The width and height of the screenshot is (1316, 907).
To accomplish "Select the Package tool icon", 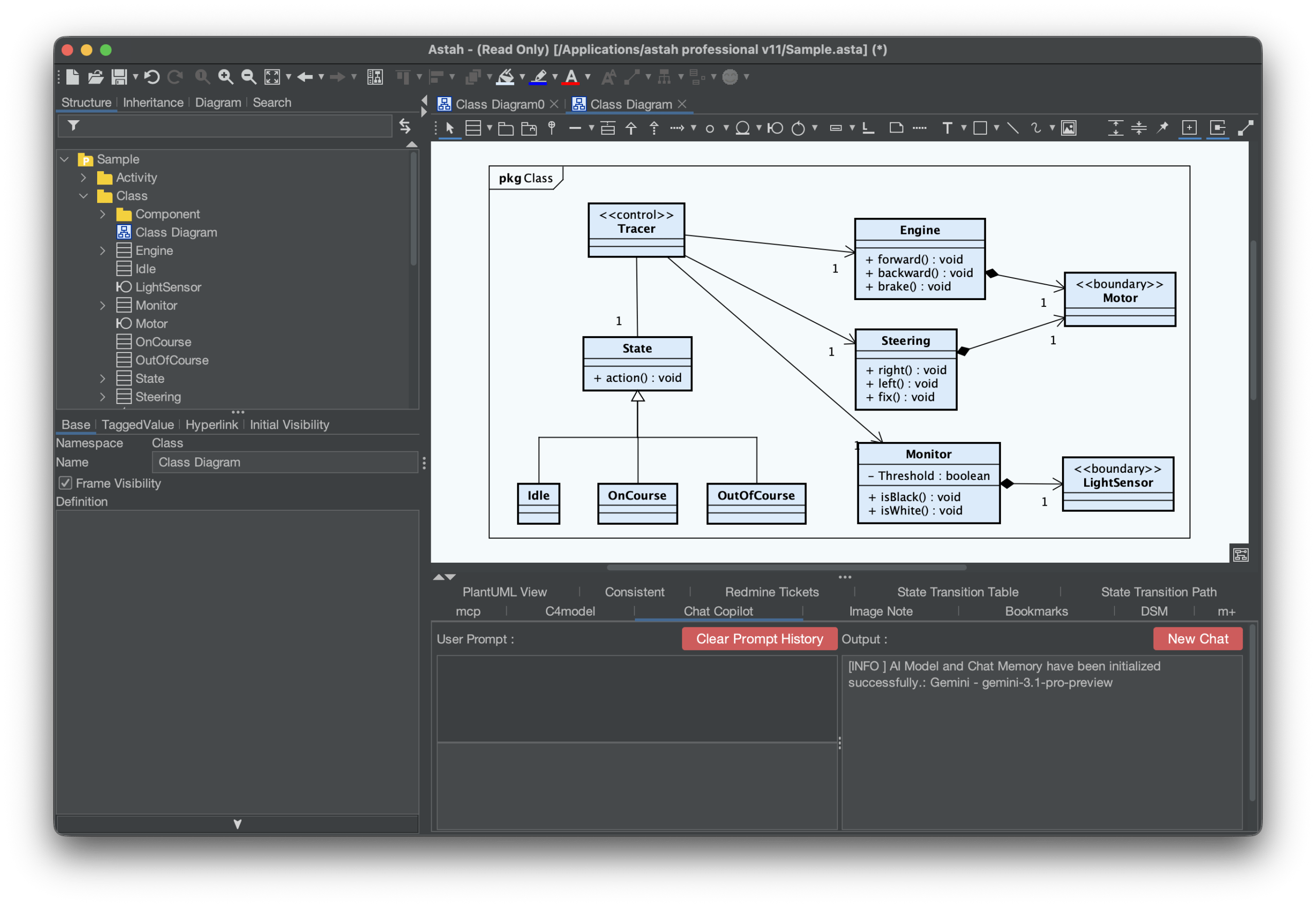I will [x=505, y=128].
